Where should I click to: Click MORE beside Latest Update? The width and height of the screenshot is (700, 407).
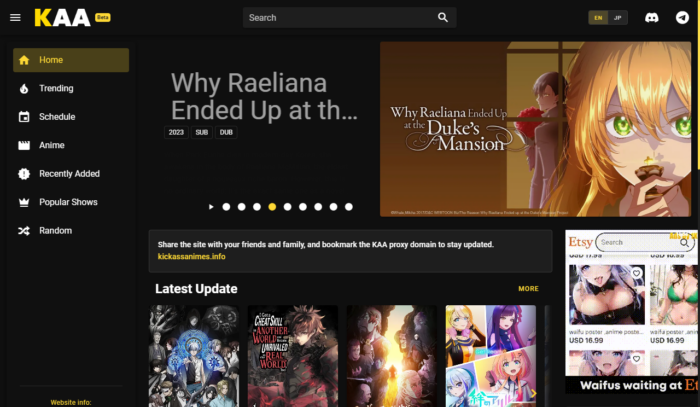pos(528,289)
